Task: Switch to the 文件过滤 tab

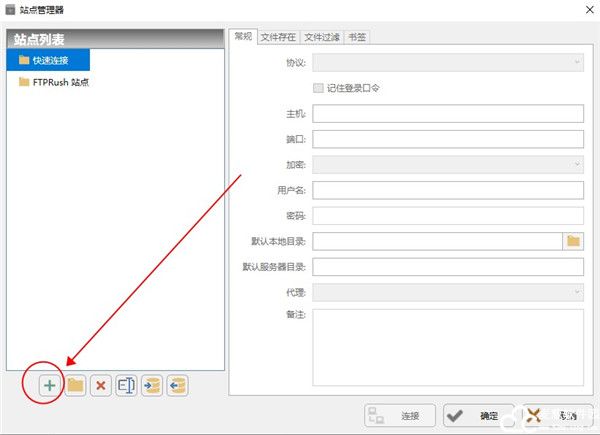Action: point(322,38)
